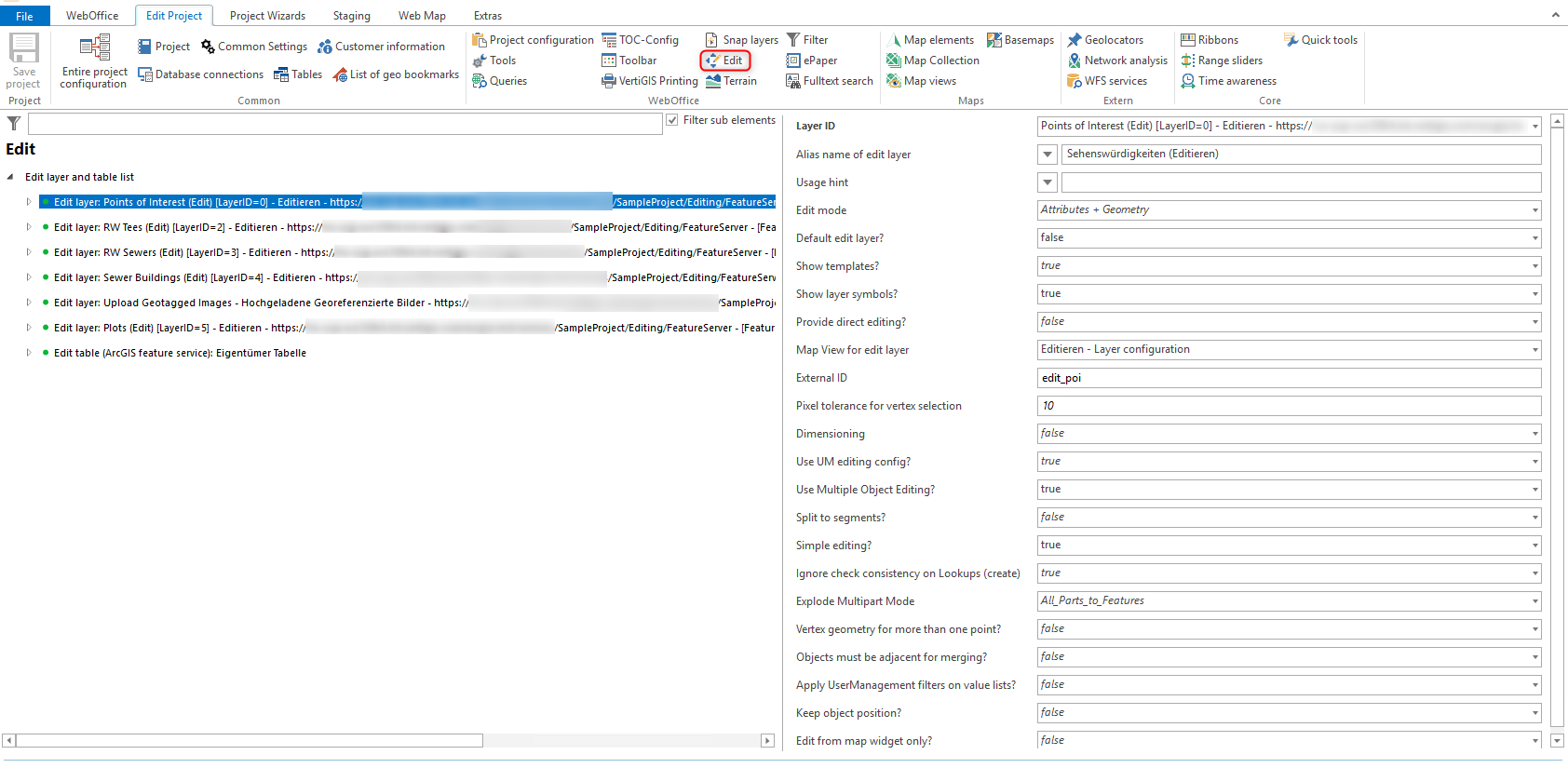Open Map Collection
This screenshot has width=1568, height=768.
coord(933,61)
